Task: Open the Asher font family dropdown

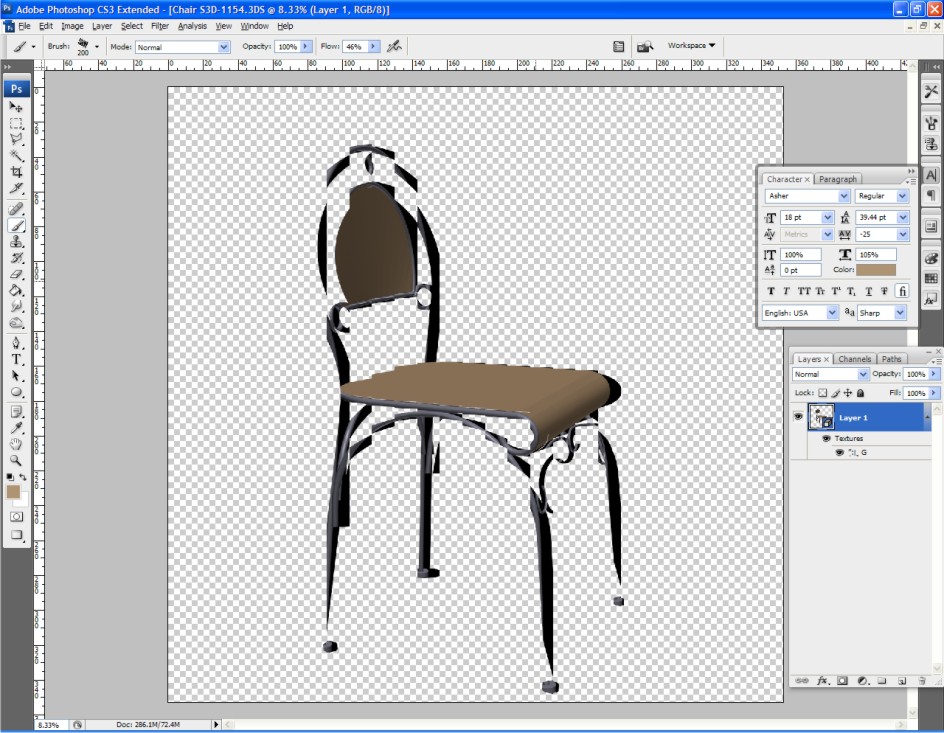Action: pos(843,196)
